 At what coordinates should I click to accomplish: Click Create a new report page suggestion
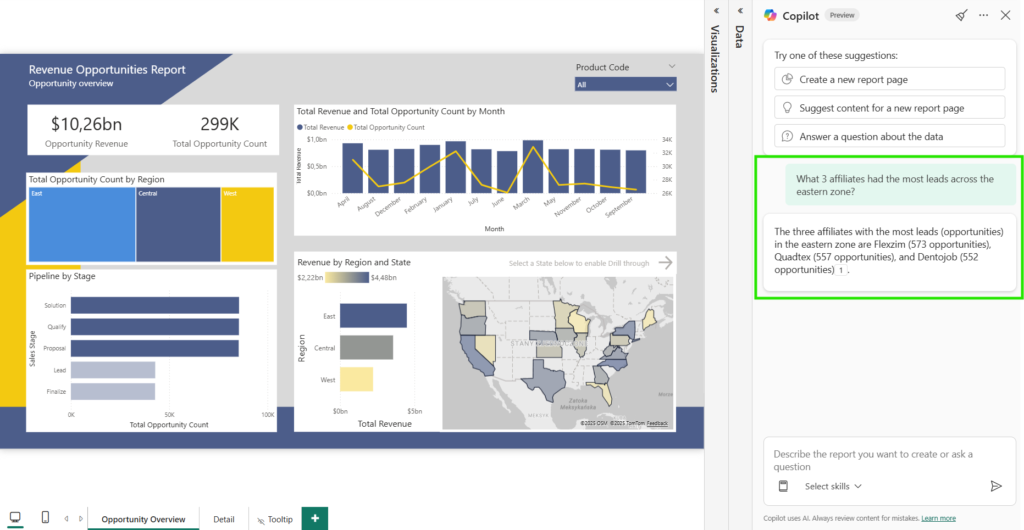coord(889,79)
